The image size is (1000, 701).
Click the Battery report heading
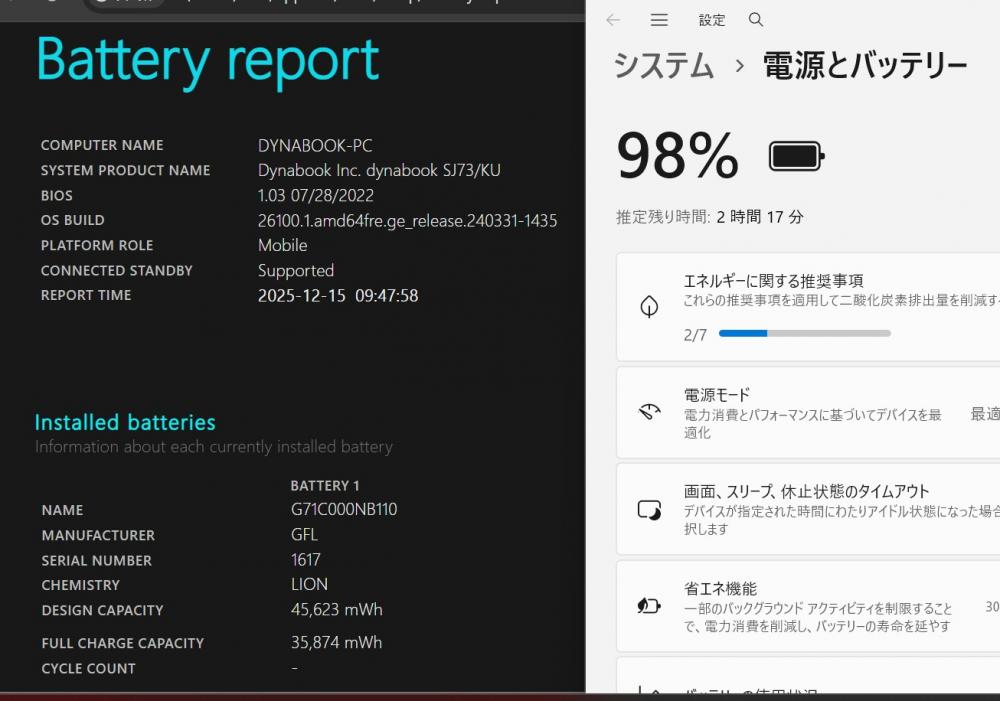pyautogui.click(x=208, y=61)
